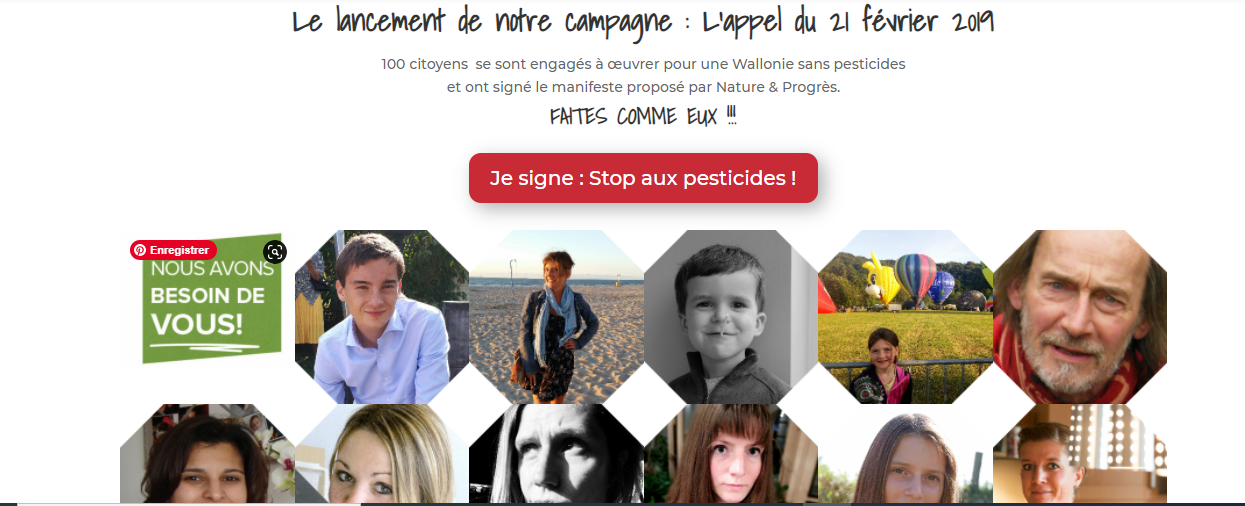
Task: Select photo of blonde woman in bottom row
Action: point(382,453)
